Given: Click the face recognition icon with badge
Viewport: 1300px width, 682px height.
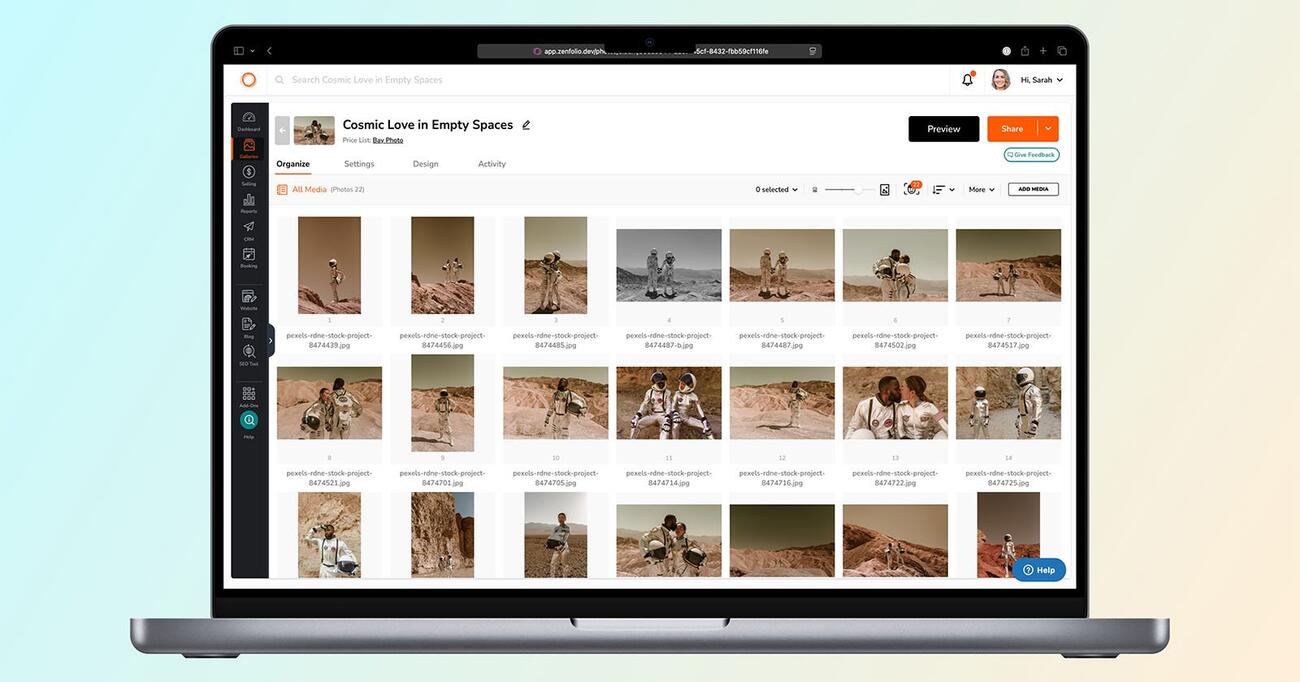Looking at the screenshot, I should 911,189.
